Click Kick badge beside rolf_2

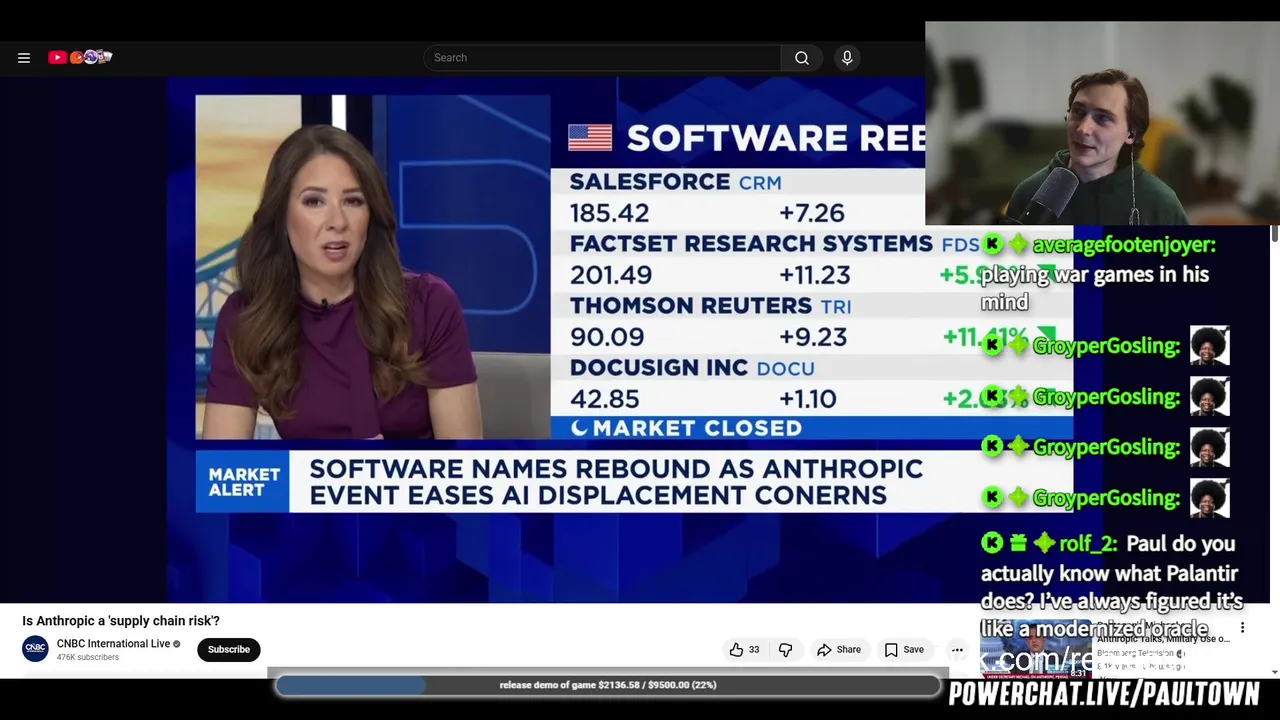click(x=992, y=543)
